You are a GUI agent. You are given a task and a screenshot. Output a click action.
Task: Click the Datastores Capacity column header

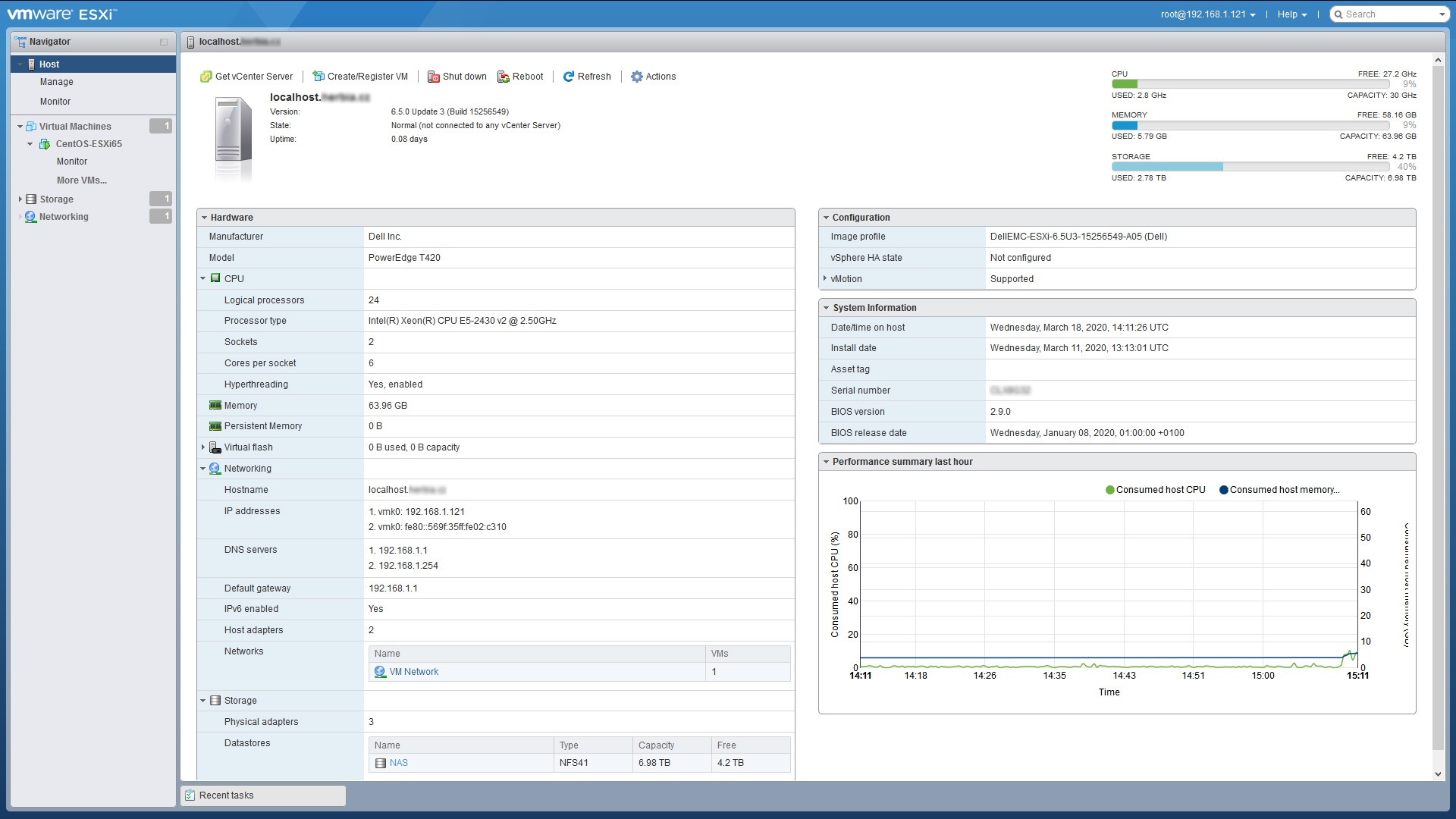click(672, 745)
